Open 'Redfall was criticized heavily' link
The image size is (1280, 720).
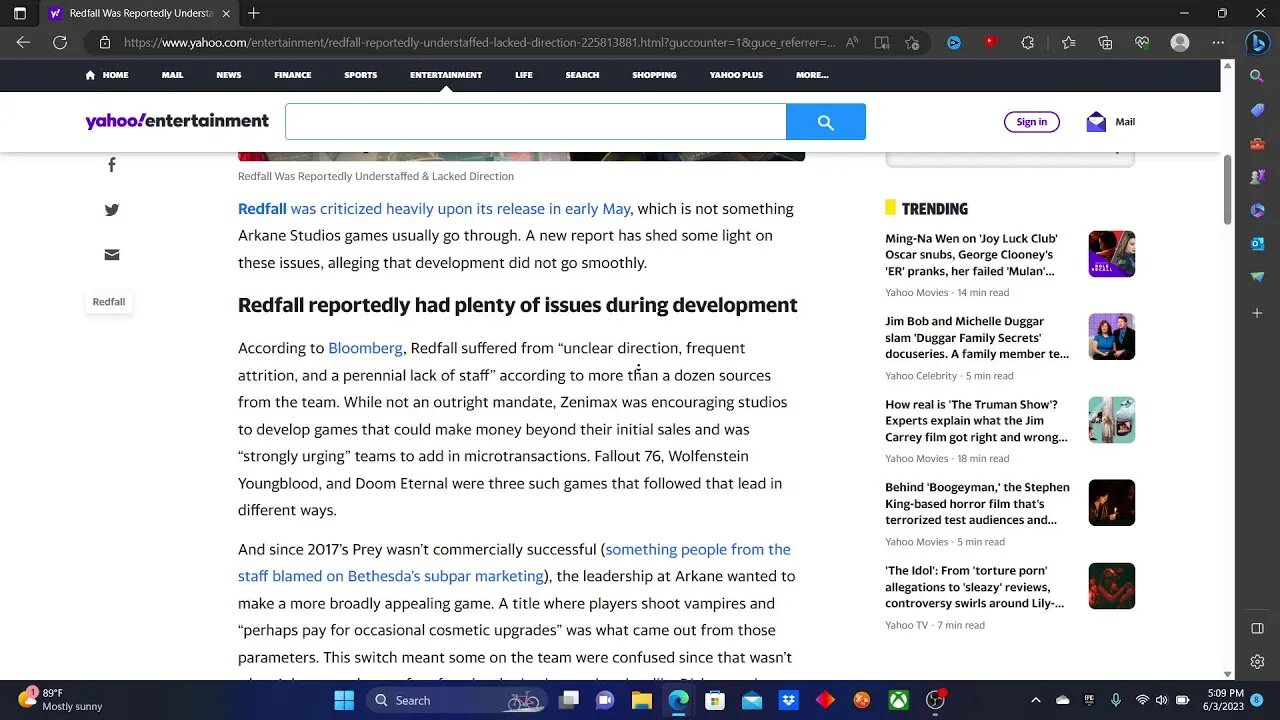pos(434,209)
